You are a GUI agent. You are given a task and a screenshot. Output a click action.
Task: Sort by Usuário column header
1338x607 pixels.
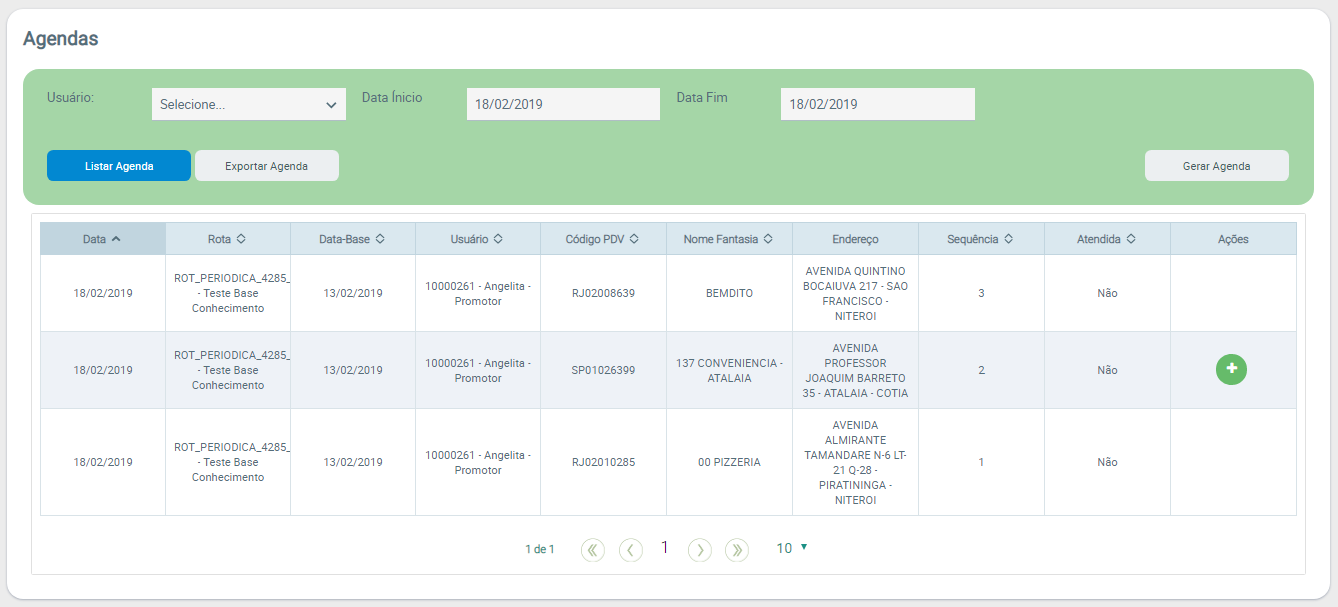point(477,239)
